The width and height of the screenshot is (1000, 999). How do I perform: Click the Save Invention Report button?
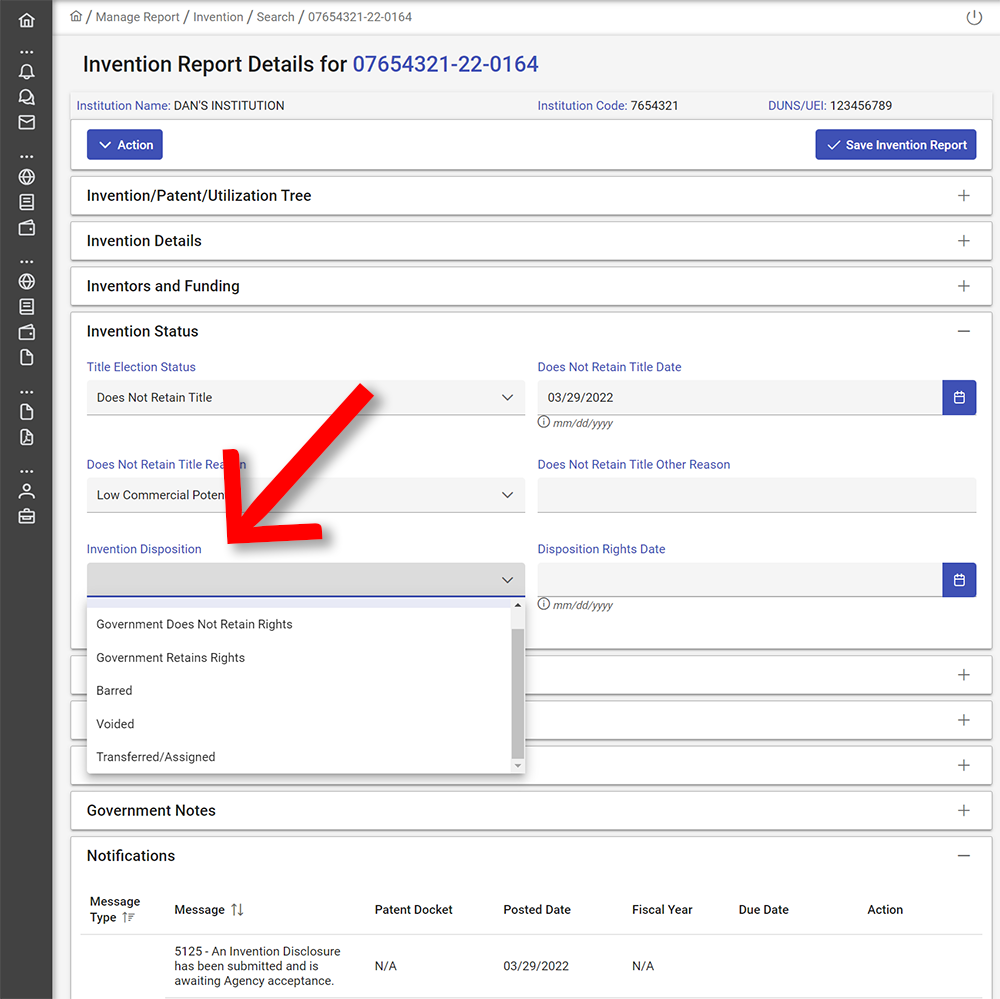pos(895,145)
